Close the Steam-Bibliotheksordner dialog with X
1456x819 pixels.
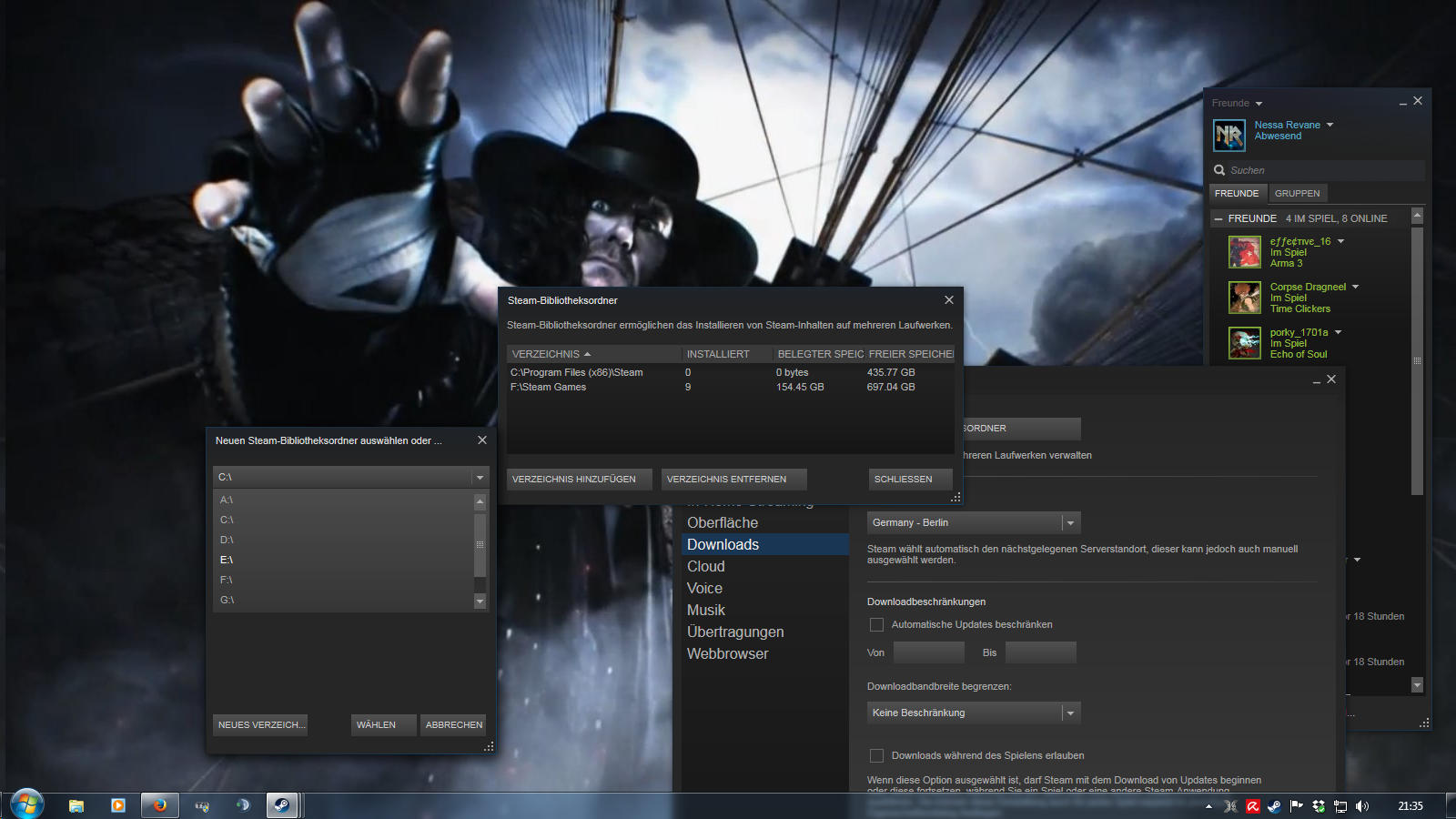[949, 299]
